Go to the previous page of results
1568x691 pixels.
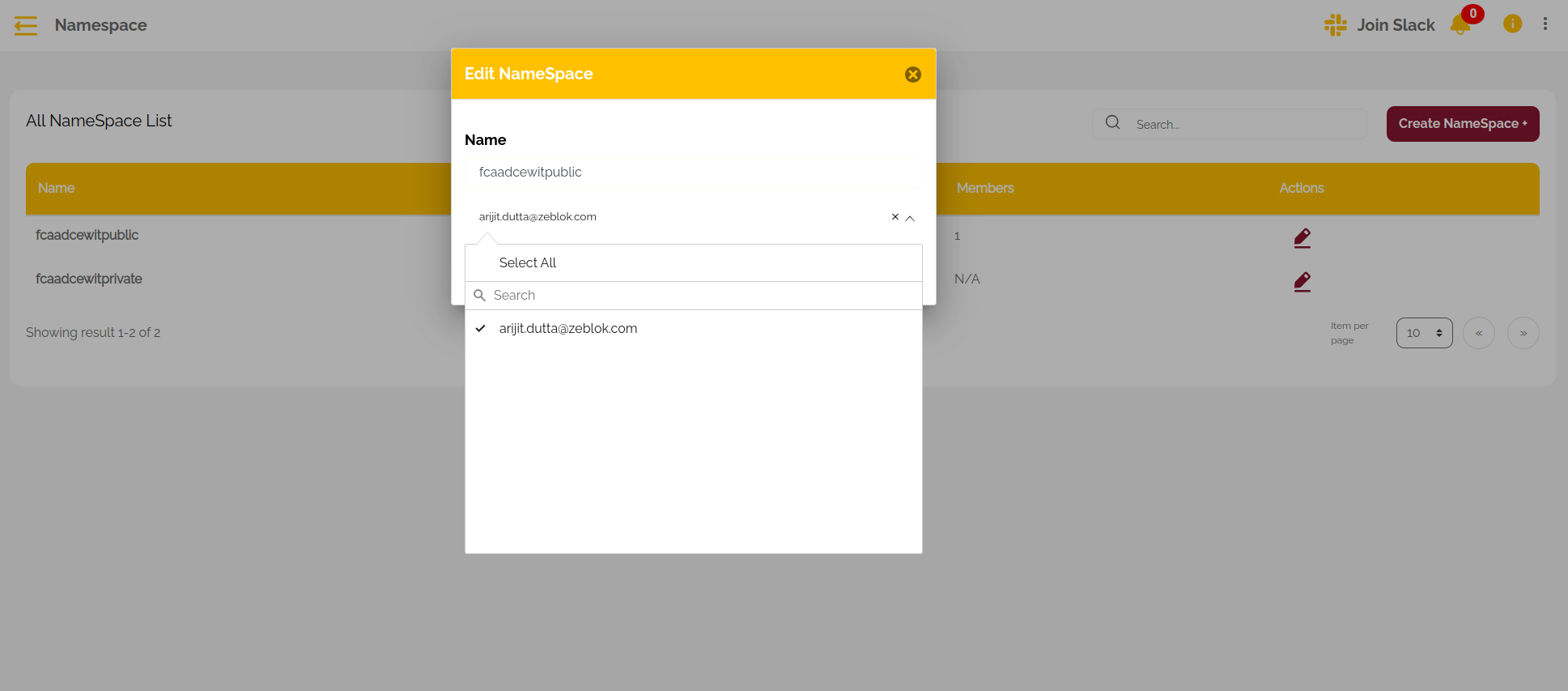(x=1479, y=333)
